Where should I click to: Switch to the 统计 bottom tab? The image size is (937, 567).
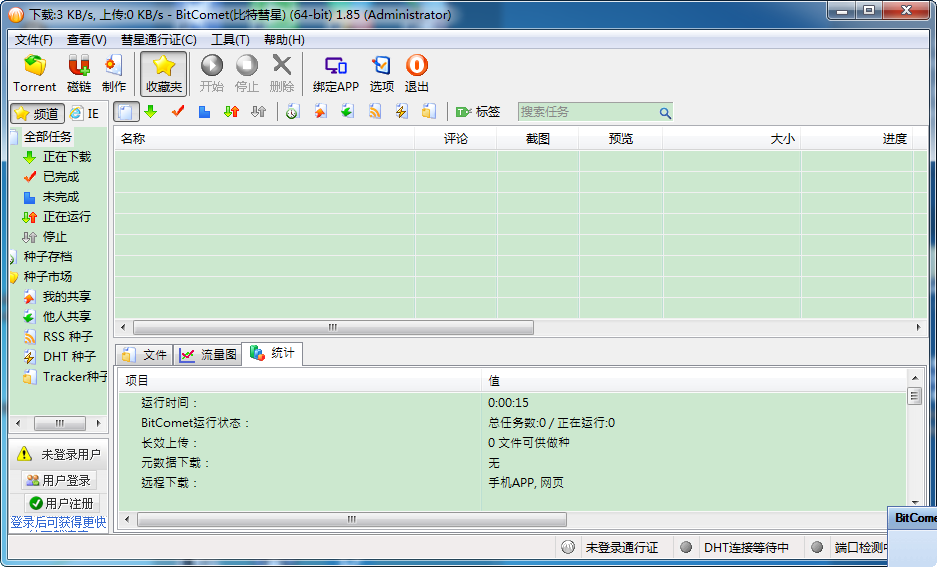272,354
